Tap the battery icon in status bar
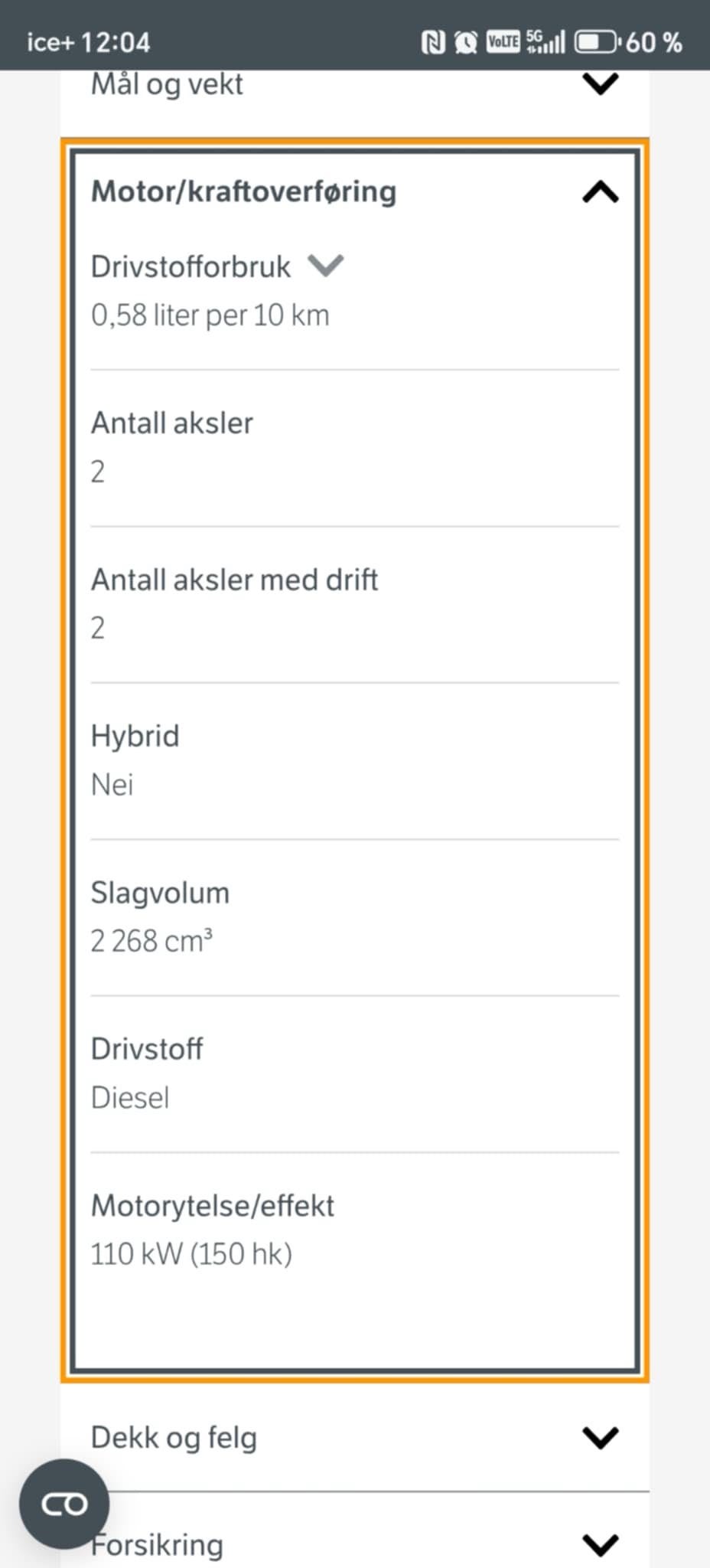Screen dimensions: 710x1568 point(597,42)
